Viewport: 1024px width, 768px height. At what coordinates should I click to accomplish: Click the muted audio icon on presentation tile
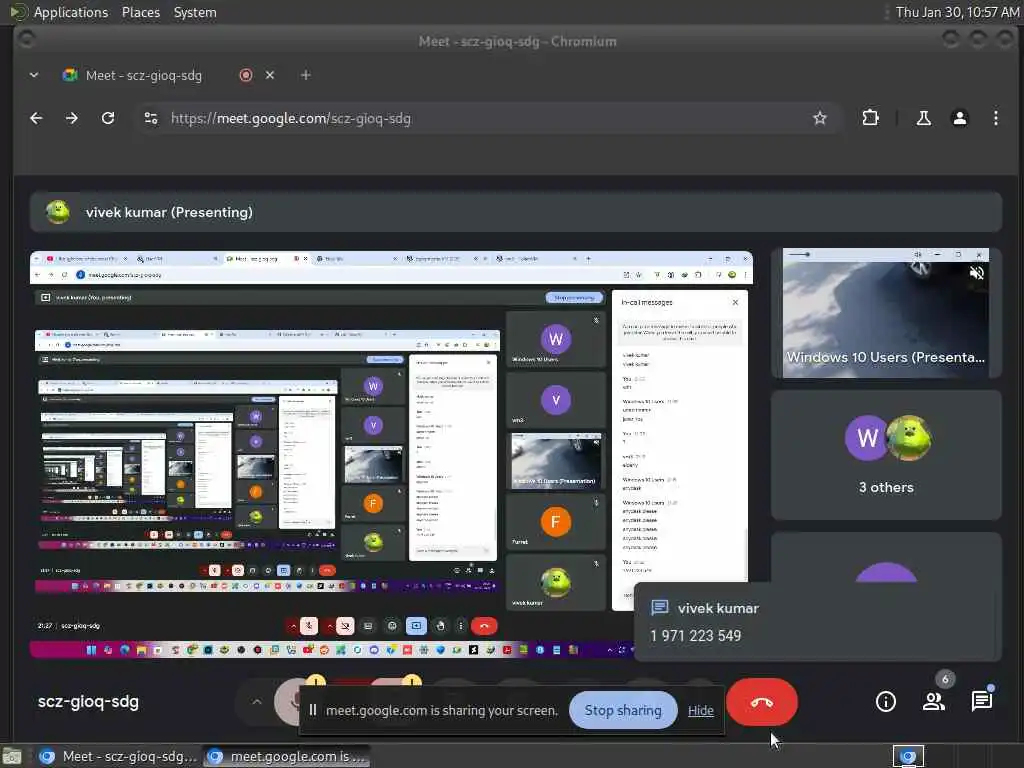click(x=976, y=273)
